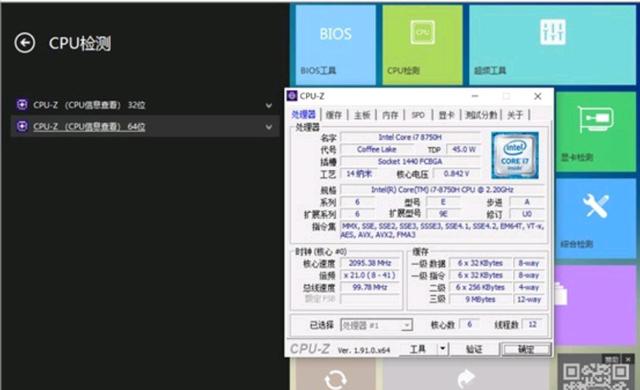
Task: Switch to the 内存 tab in CPU-Z
Action: point(390,115)
